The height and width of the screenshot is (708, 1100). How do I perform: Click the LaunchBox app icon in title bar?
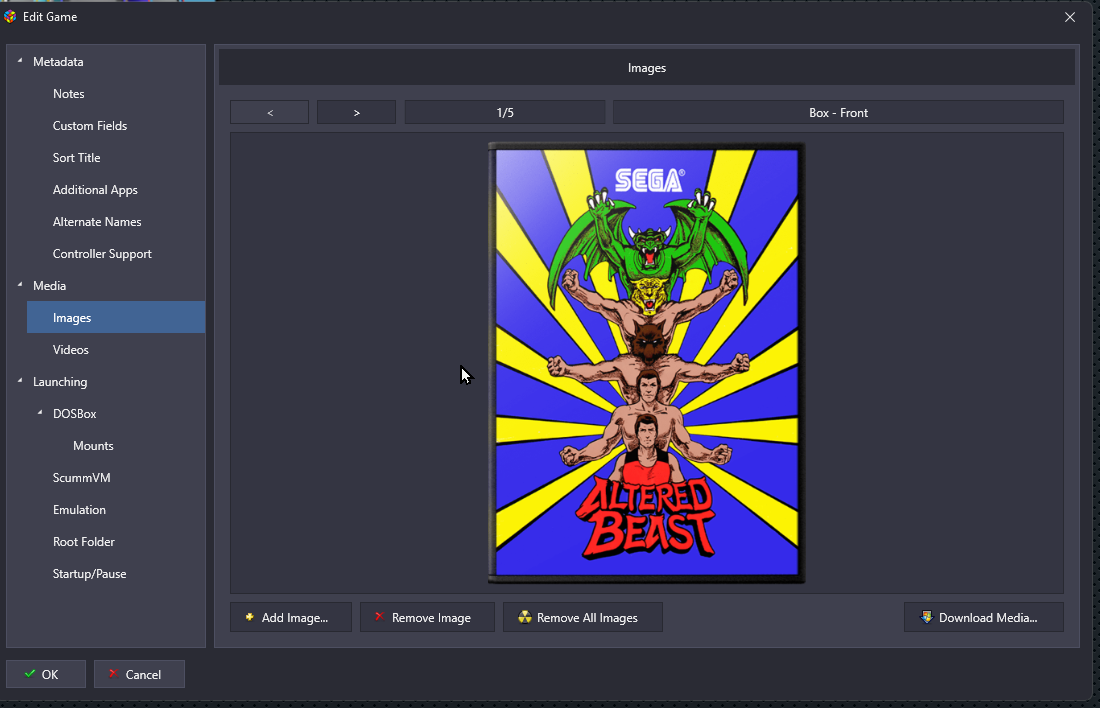point(10,17)
